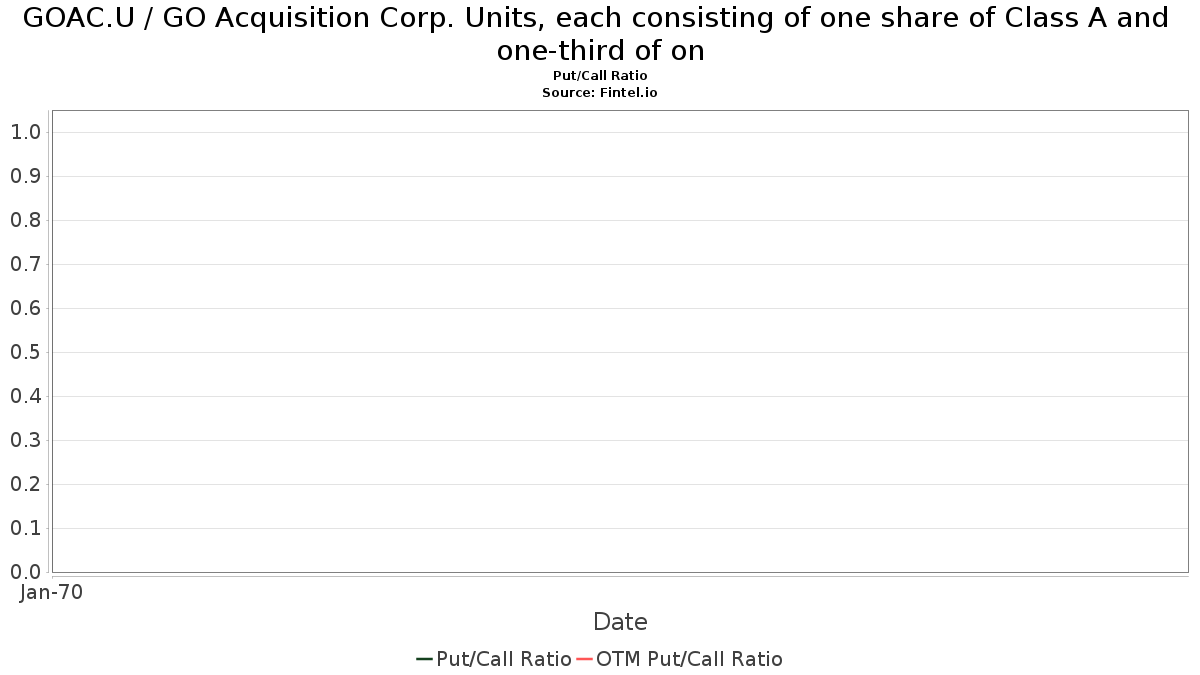Toggle the OTM Put/Call Ratio legend entry
Viewport: 1200px width, 675px height.
[x=679, y=659]
